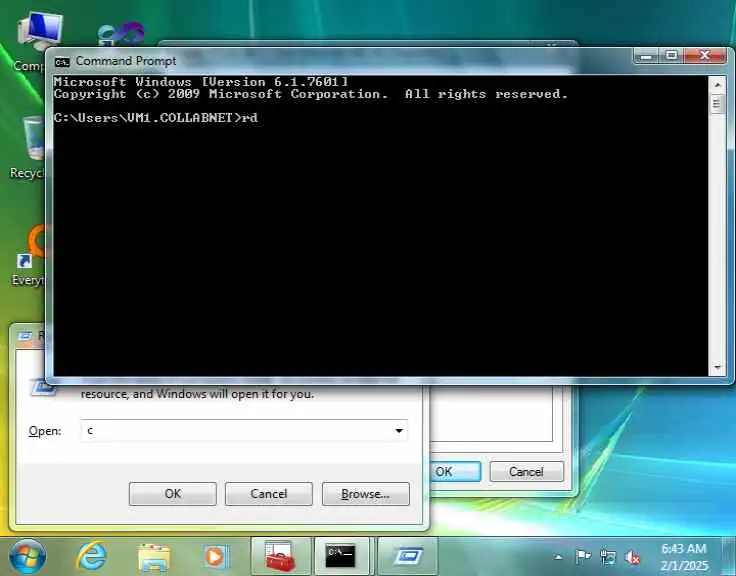Click the Show desktop strip on the taskbar
The image size is (736, 576).
pos(729,557)
